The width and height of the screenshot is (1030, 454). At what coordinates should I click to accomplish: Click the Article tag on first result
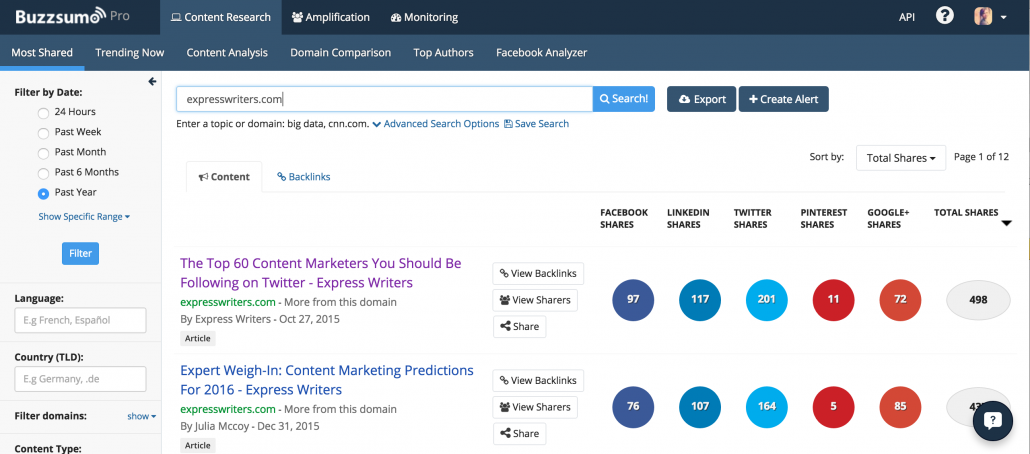tap(198, 338)
